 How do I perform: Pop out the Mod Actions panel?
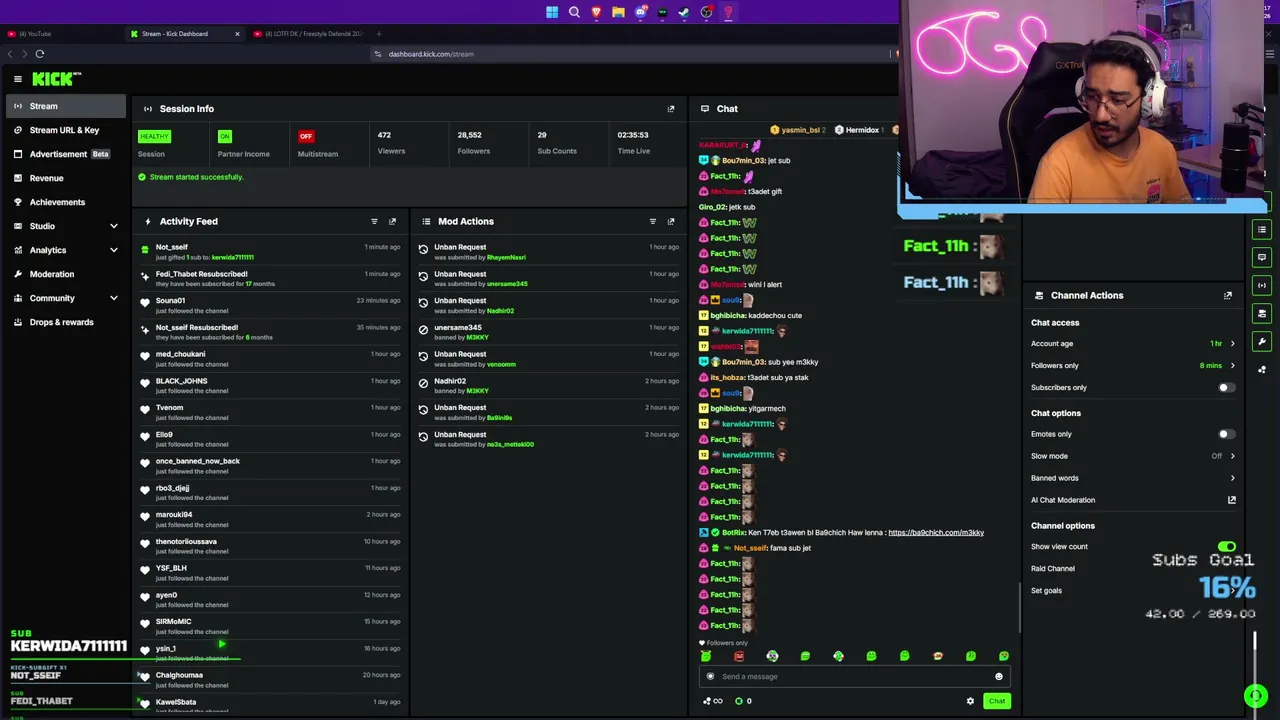[671, 222]
